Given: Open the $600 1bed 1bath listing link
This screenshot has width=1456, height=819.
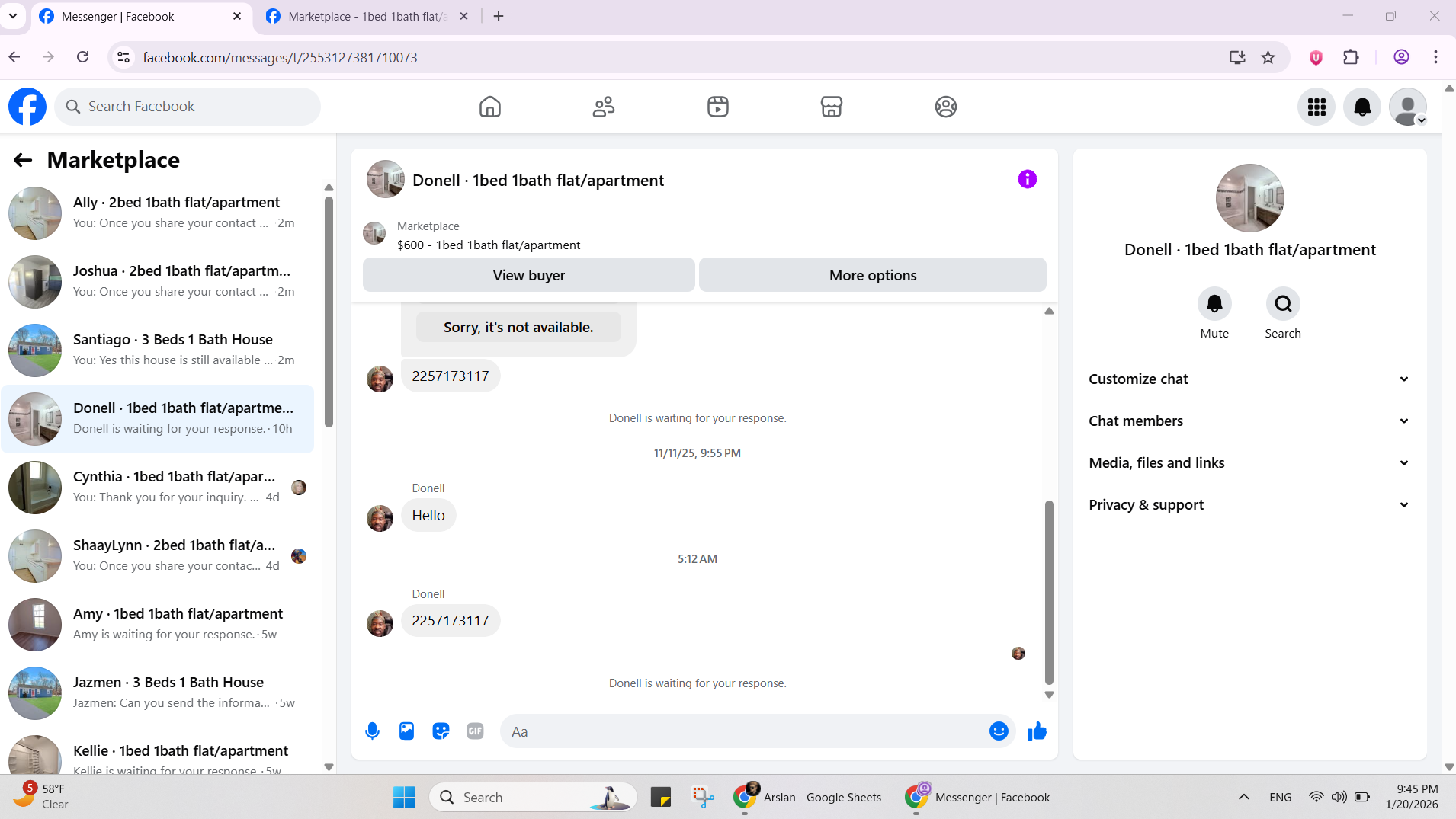Looking at the screenshot, I should 489,245.
